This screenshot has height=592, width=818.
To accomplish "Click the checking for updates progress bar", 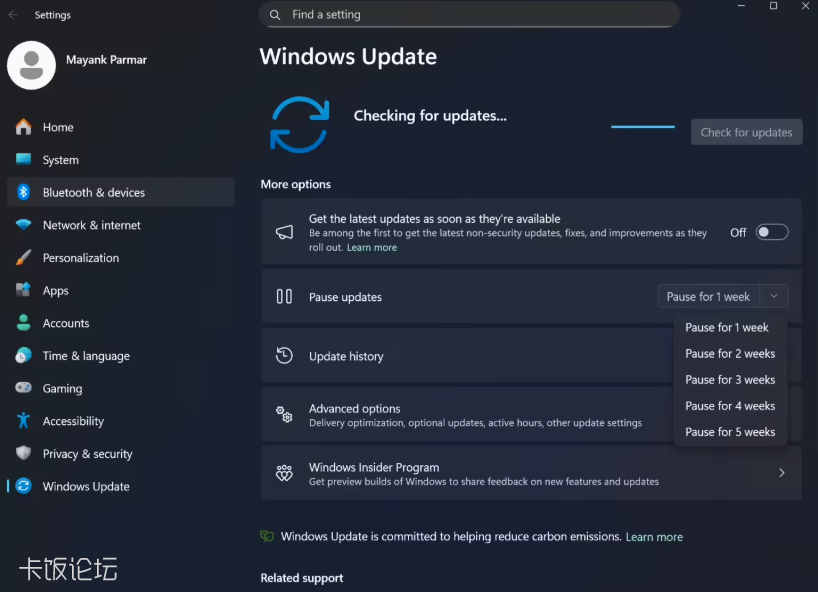I will tap(643, 126).
